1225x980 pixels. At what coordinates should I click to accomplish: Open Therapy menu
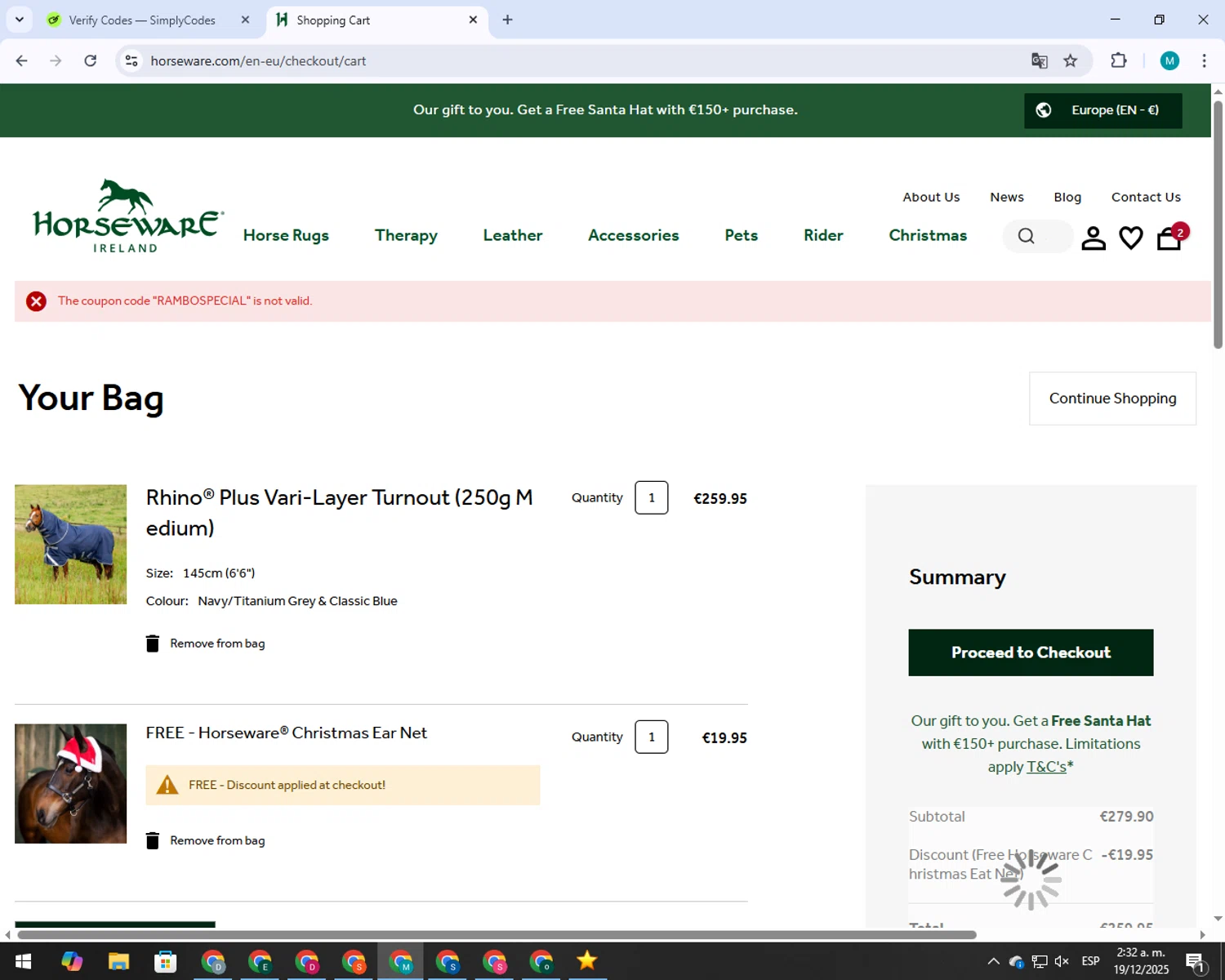406,235
